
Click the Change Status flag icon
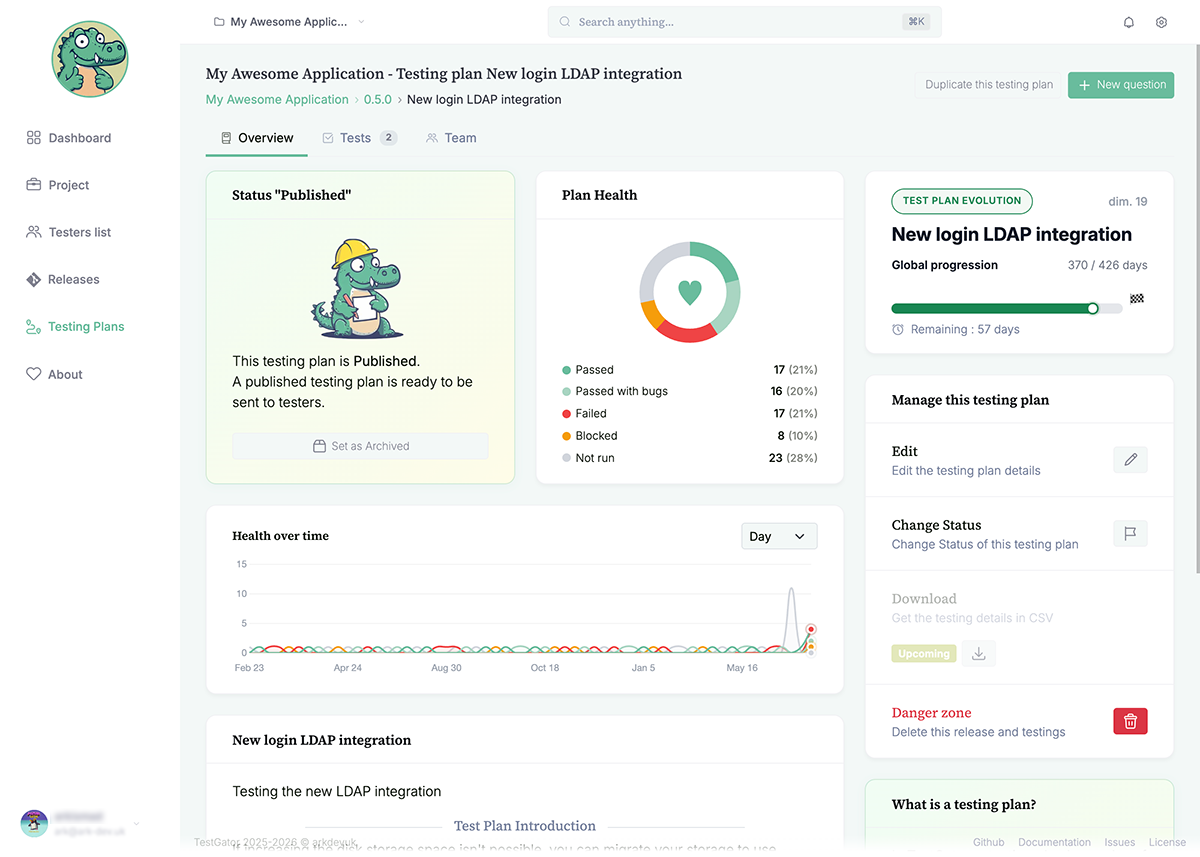[1130, 534]
